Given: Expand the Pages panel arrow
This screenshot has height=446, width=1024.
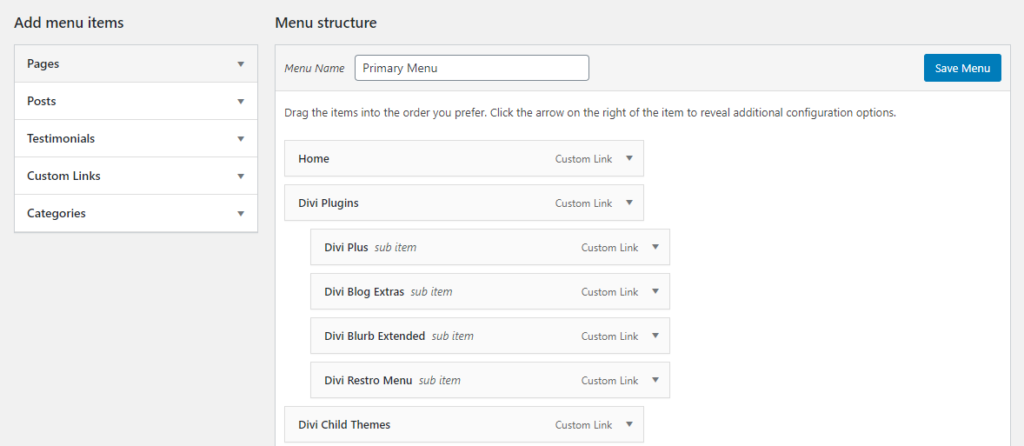Looking at the screenshot, I should tap(241, 64).
